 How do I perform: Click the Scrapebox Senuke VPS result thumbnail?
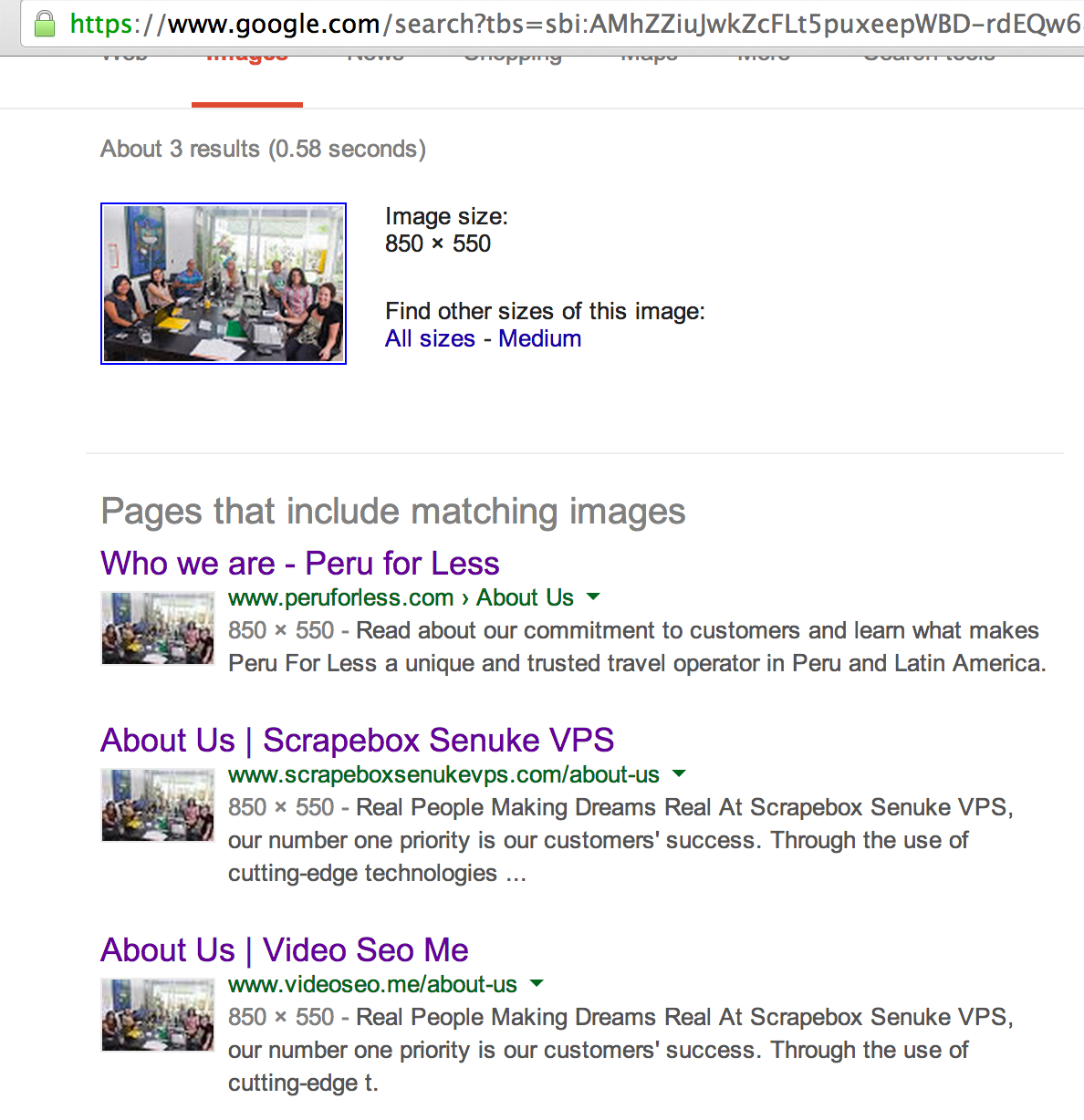(x=158, y=804)
